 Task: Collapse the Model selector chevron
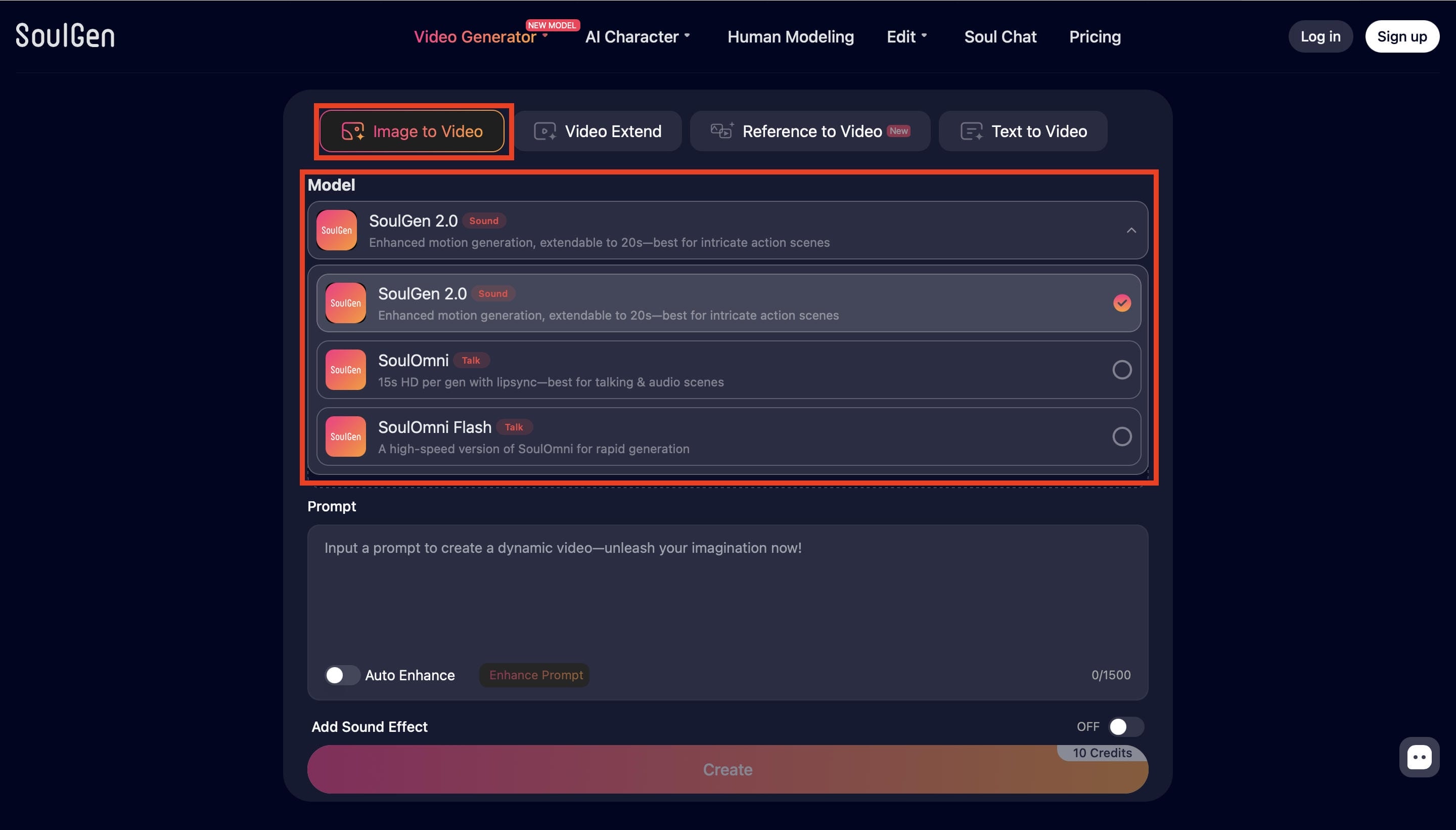point(1131,230)
